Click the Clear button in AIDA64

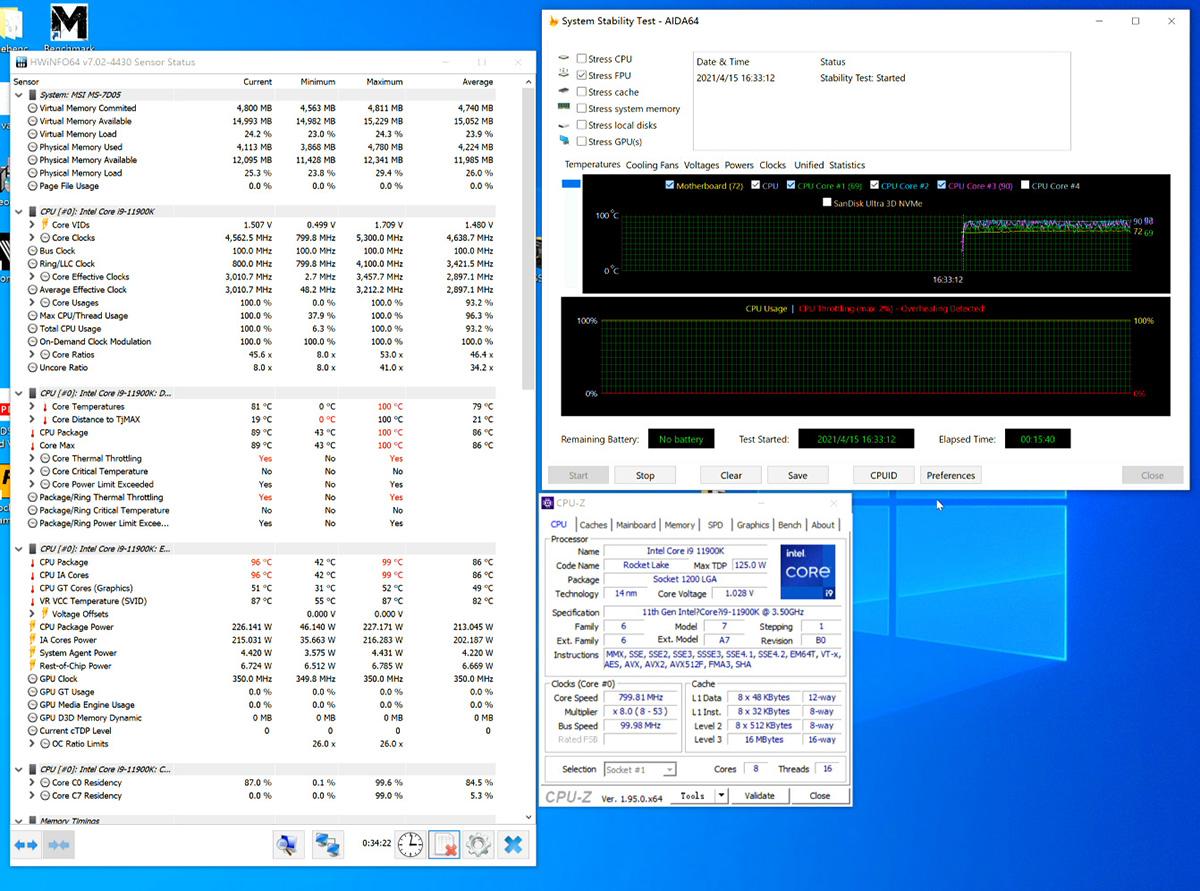tap(731, 475)
